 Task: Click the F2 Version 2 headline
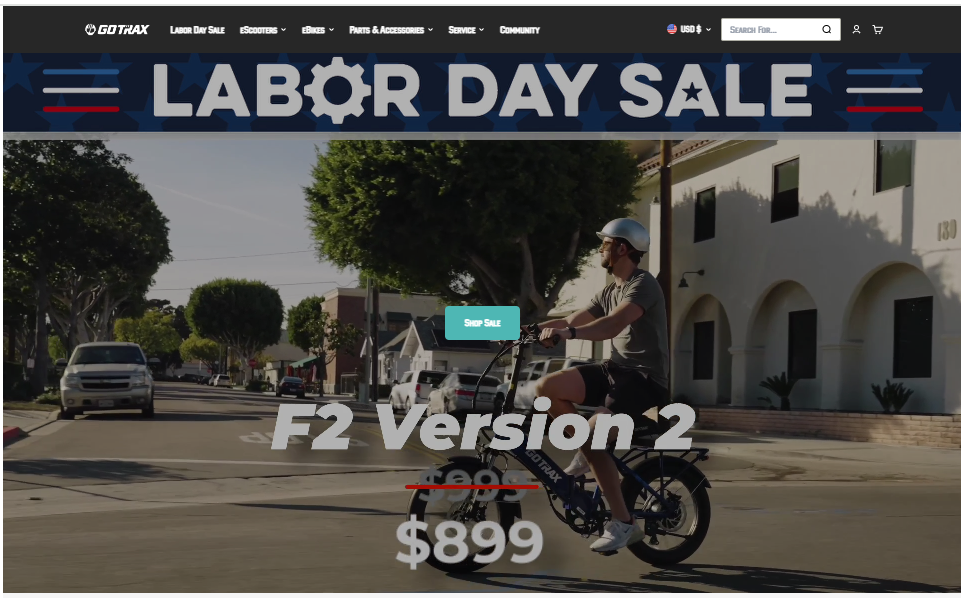click(x=483, y=425)
